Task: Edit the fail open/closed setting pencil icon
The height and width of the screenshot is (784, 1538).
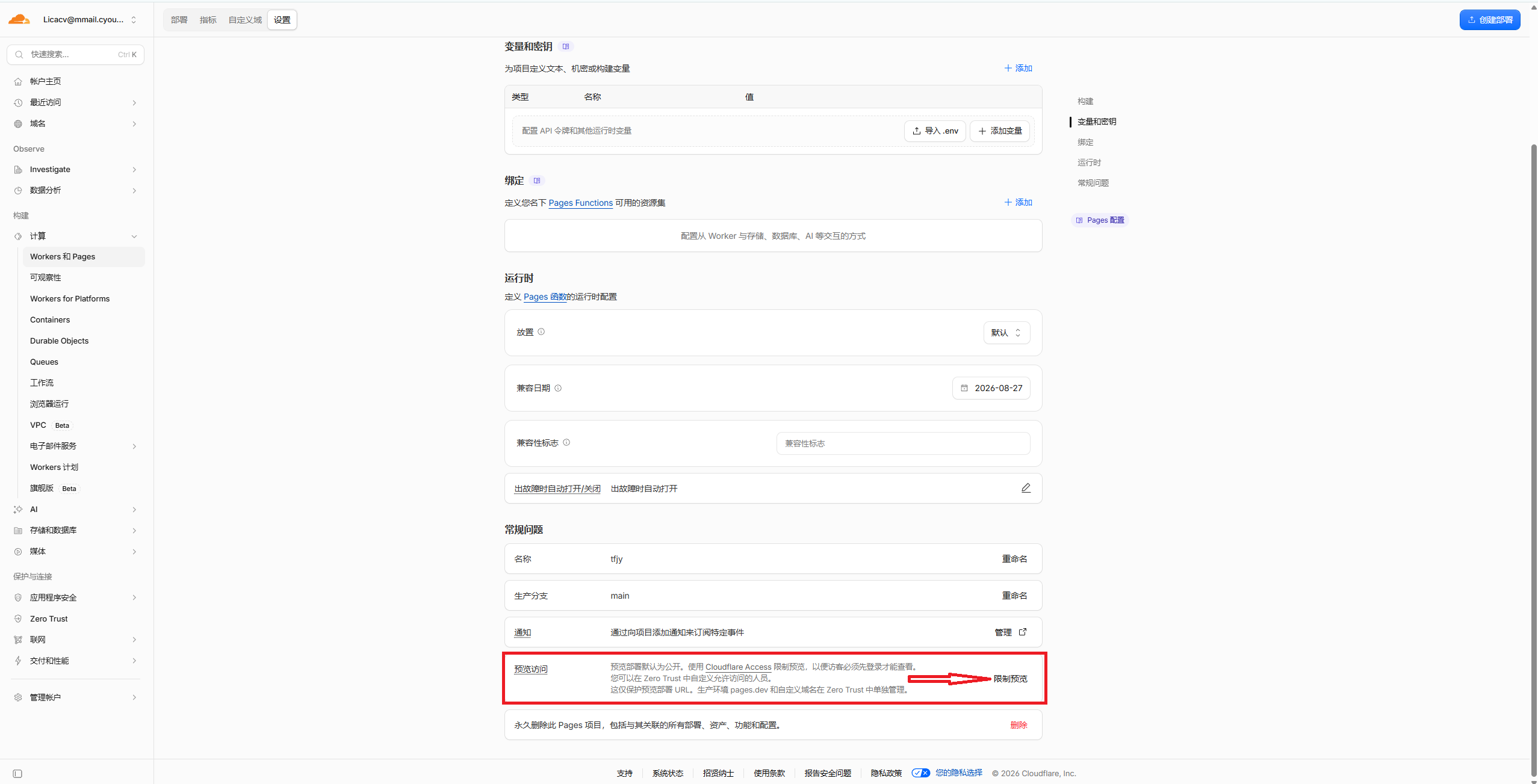Action: tap(1026, 488)
